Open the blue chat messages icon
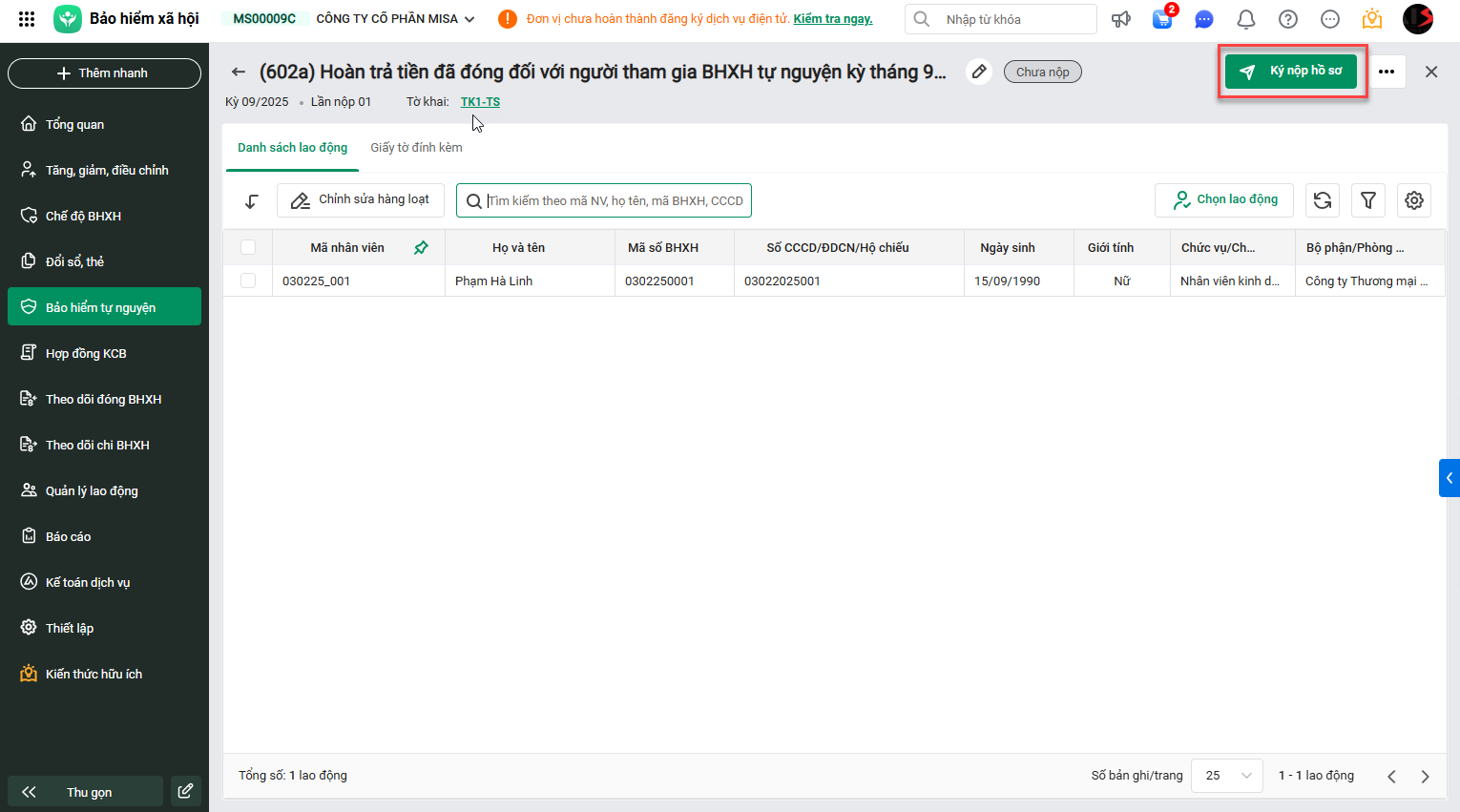Screen dimensions: 1460x812 [x=1204, y=19]
